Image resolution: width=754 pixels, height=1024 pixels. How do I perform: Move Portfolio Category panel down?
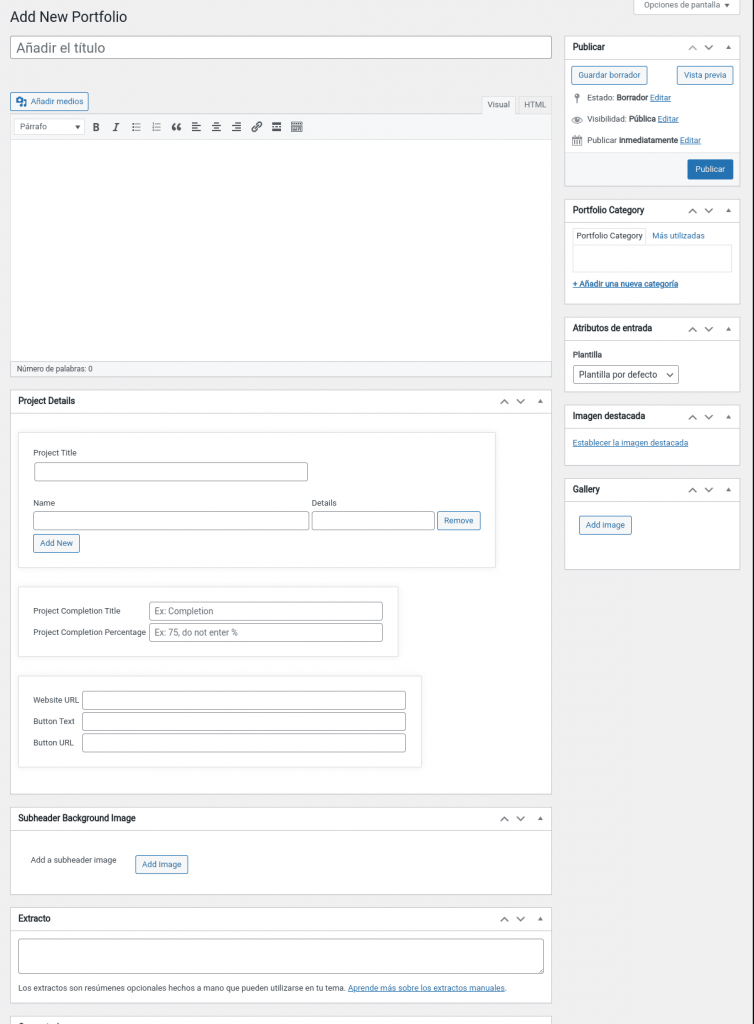(x=709, y=211)
